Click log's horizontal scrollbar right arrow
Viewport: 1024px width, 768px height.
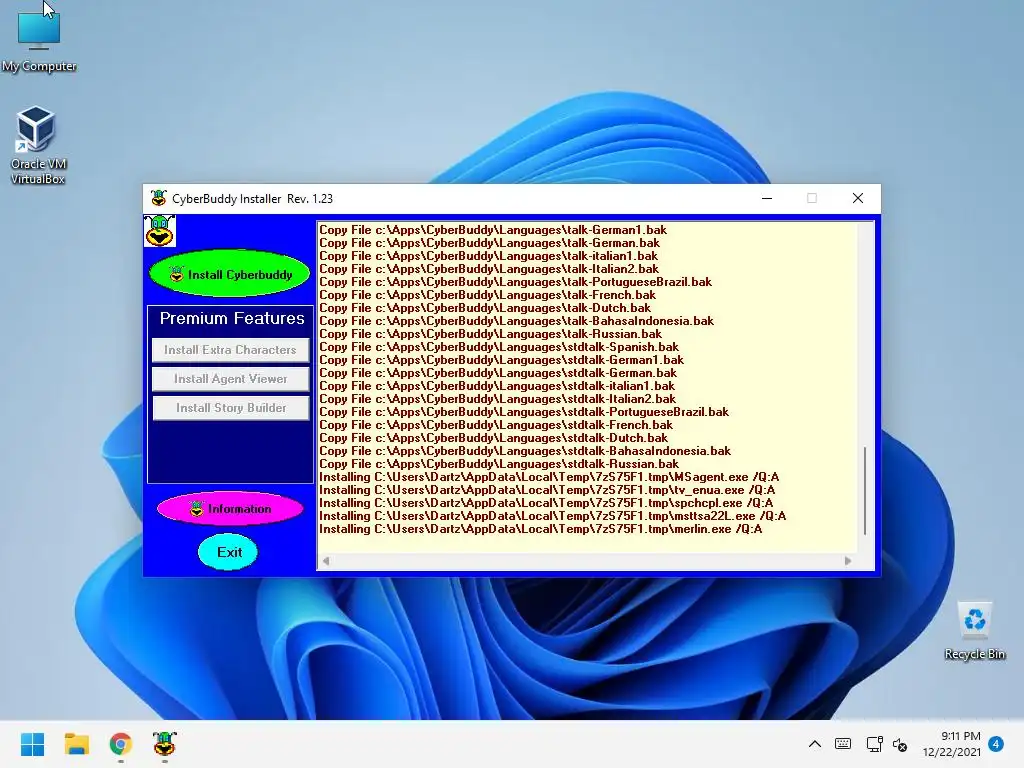(848, 561)
